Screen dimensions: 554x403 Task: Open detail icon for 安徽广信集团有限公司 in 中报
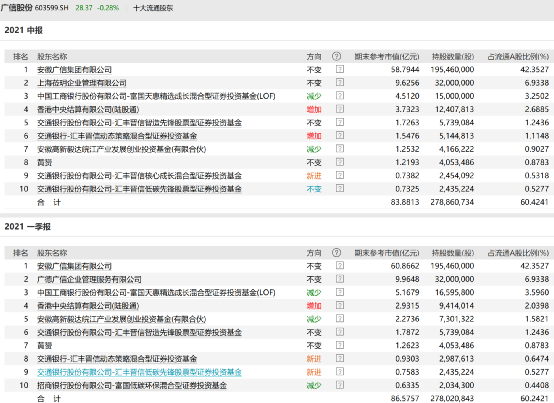(x=340, y=69)
